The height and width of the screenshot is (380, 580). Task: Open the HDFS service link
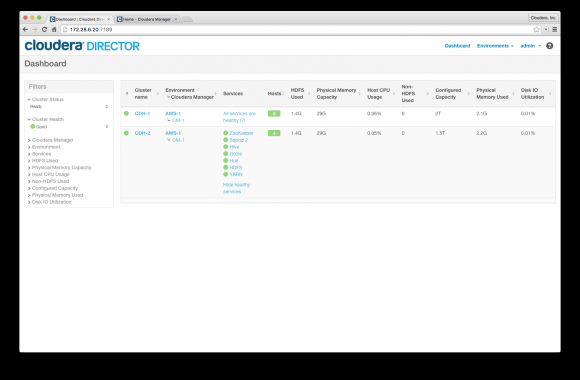[236, 167]
